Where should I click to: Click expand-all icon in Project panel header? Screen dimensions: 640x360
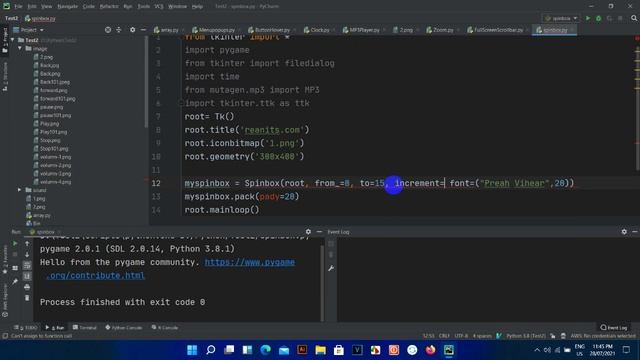[x=119, y=30]
